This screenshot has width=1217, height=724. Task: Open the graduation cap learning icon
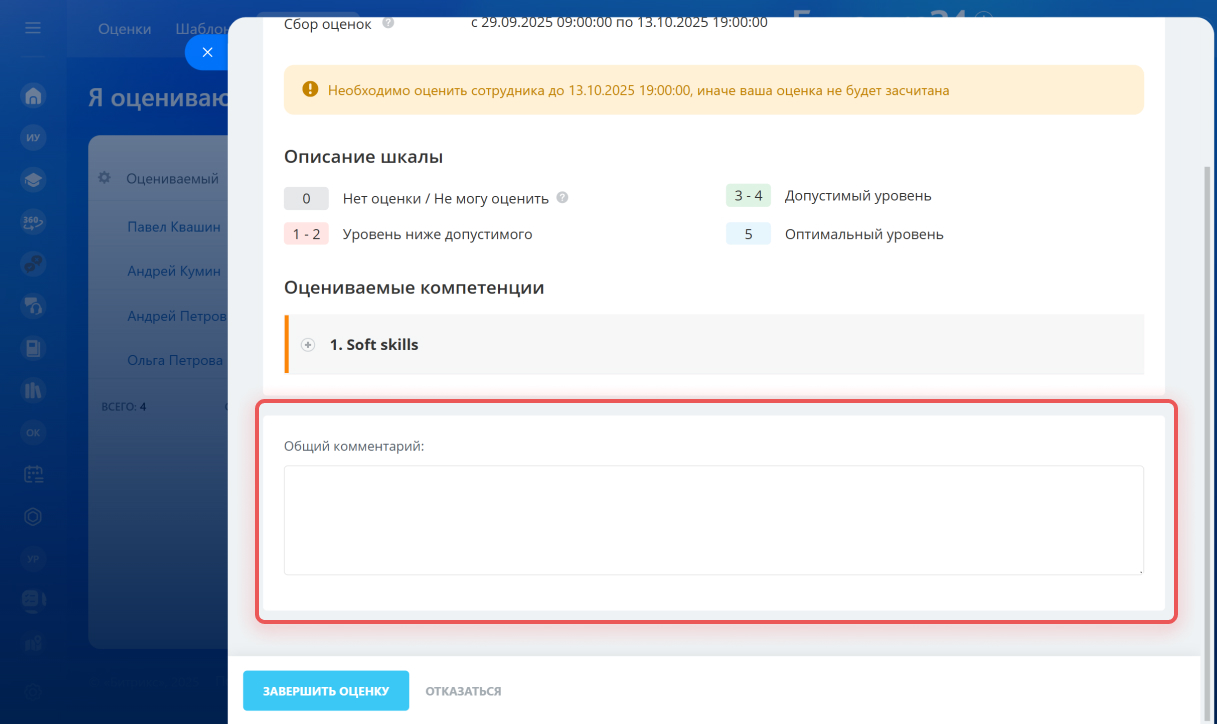[33, 180]
